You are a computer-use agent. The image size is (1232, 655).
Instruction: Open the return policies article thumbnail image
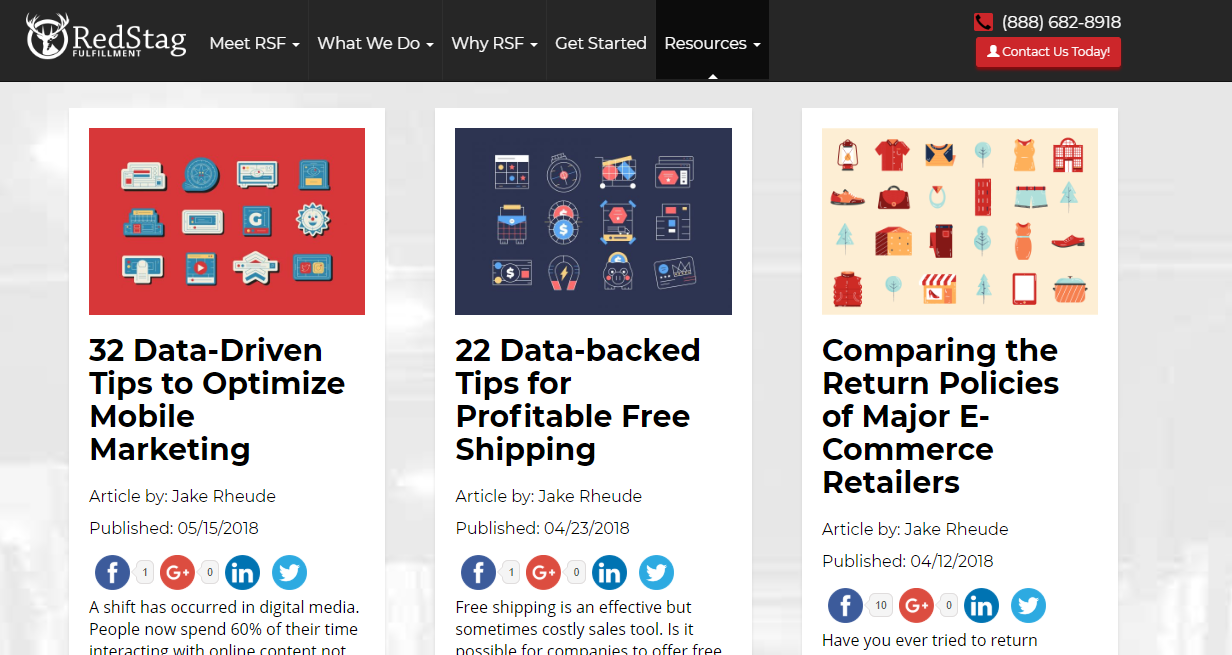pyautogui.click(x=959, y=221)
